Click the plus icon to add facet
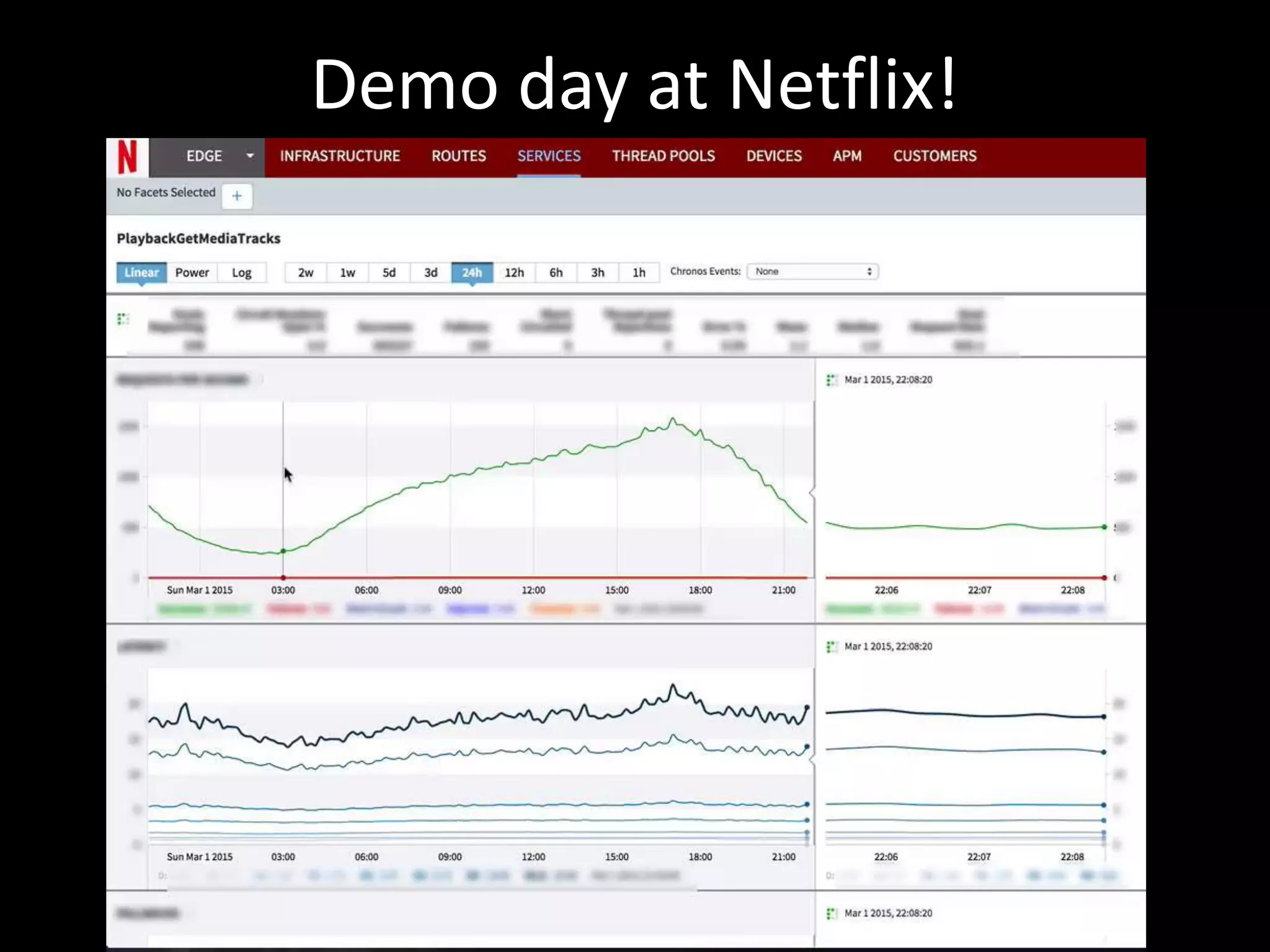Viewport: 1270px width, 952px height. [x=237, y=196]
